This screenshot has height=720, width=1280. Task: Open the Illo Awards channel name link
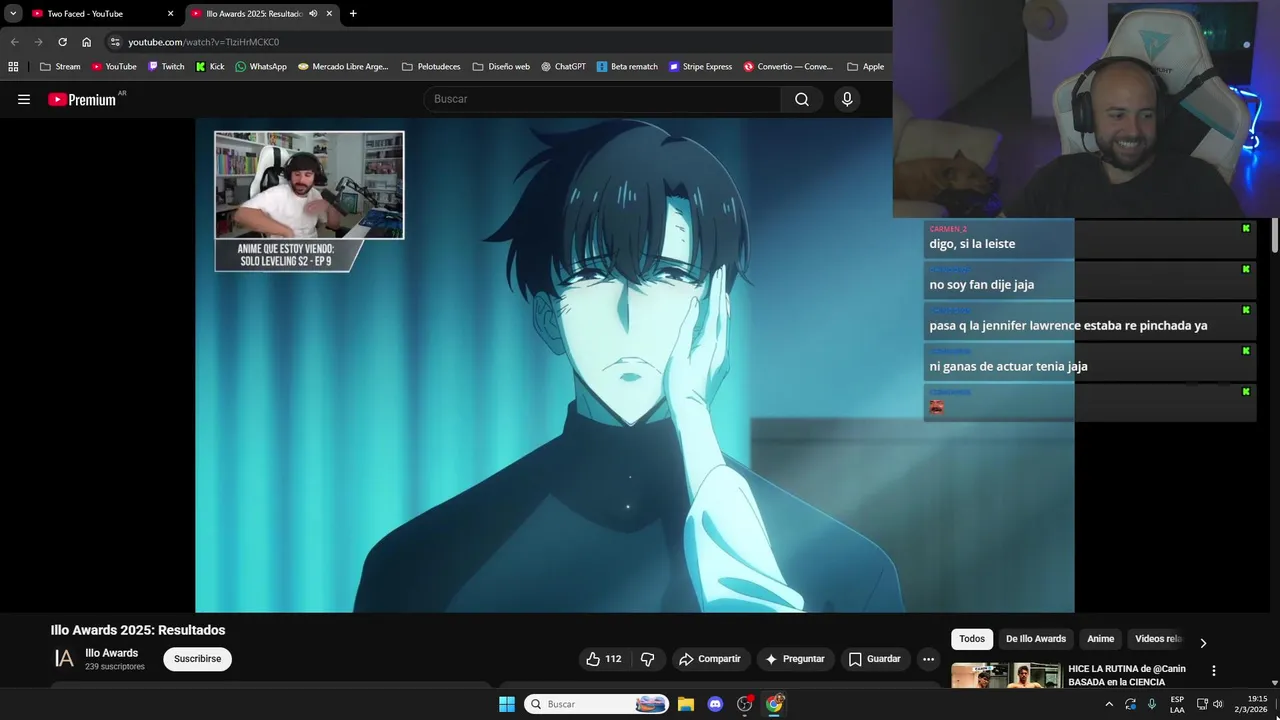click(111, 653)
